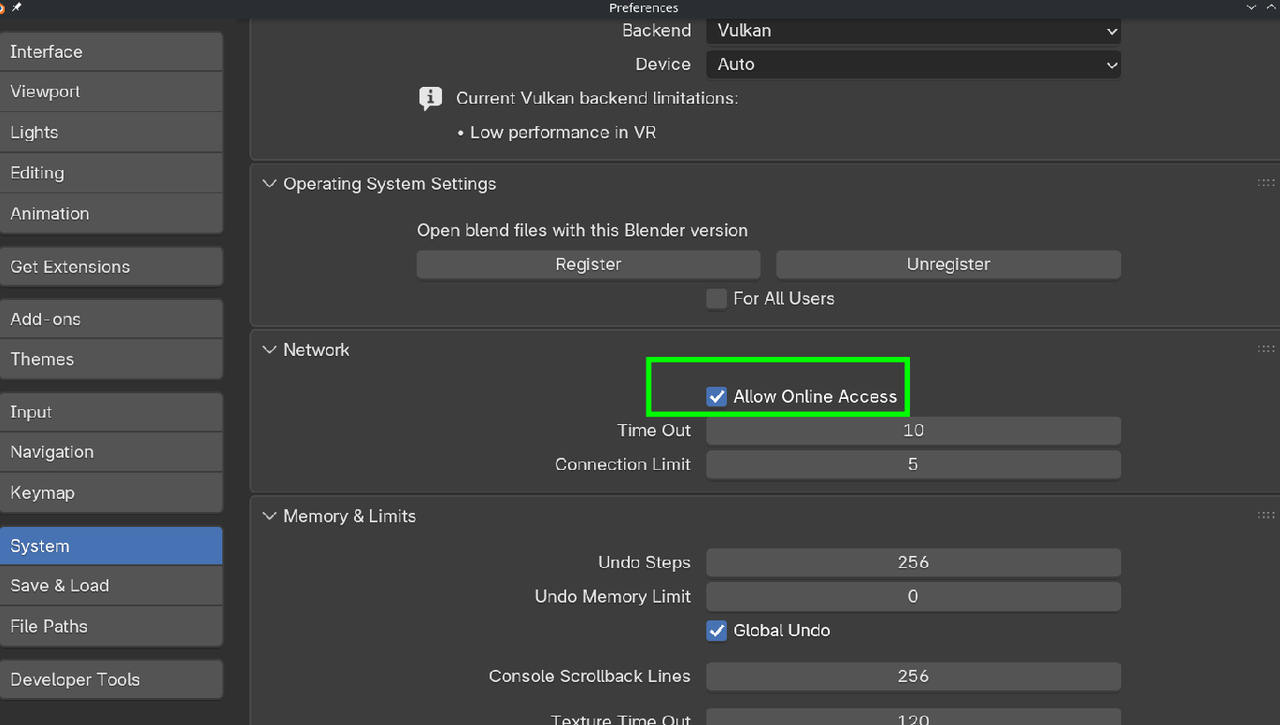Grab the Operating System Settings panel drag handle
The width and height of the screenshot is (1280, 725).
pyautogui.click(x=1266, y=183)
